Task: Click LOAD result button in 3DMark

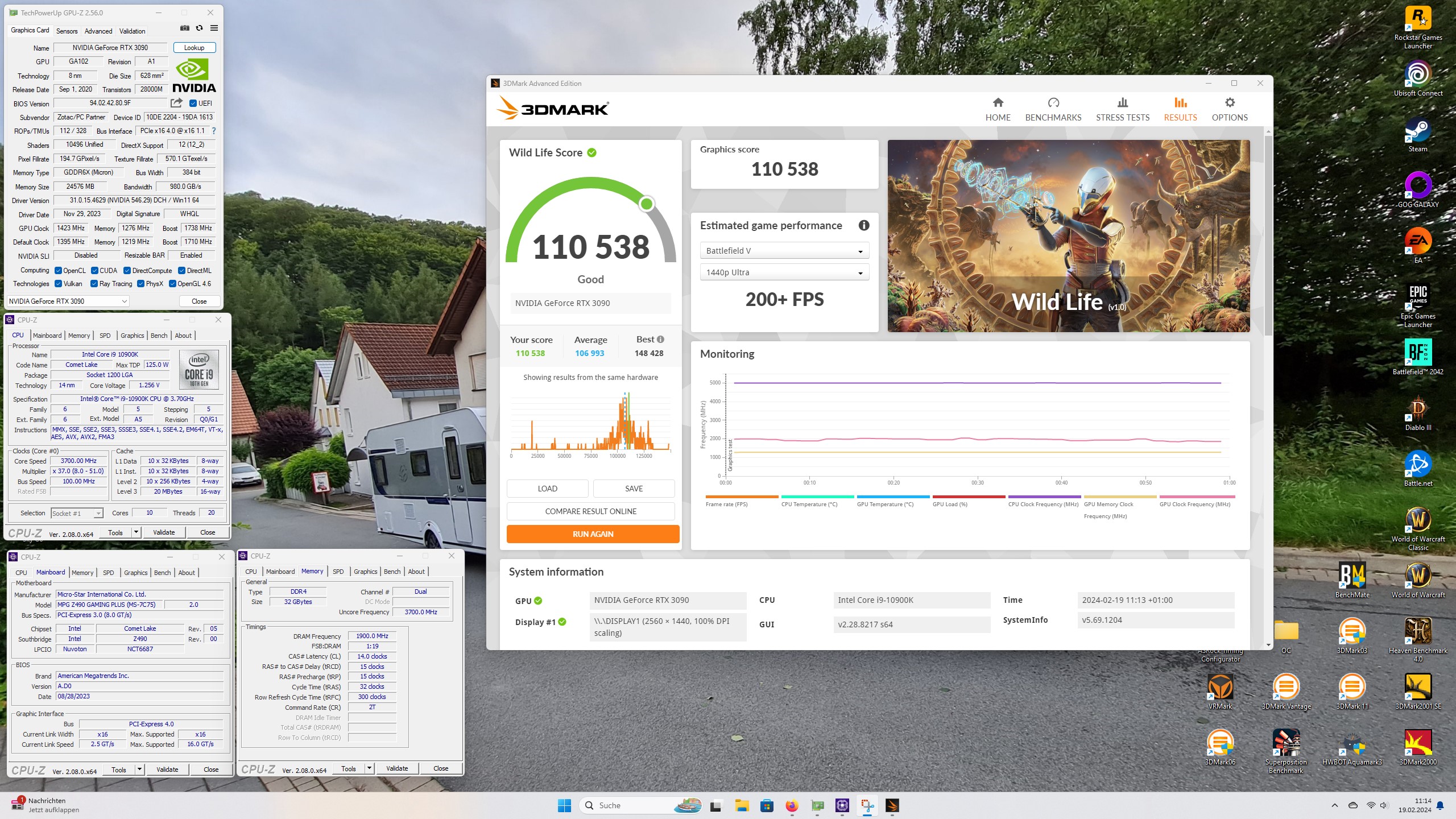Action: (547, 489)
